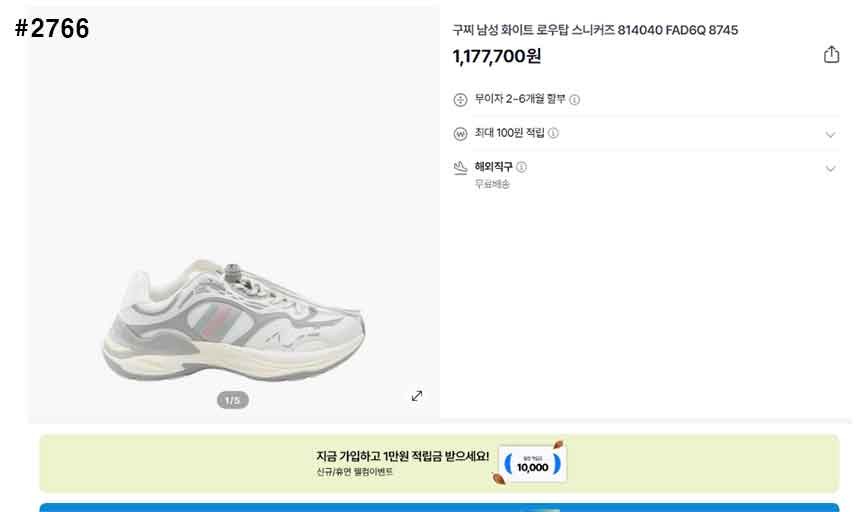Open fullscreen view with the expand arrows icon

coord(417,395)
